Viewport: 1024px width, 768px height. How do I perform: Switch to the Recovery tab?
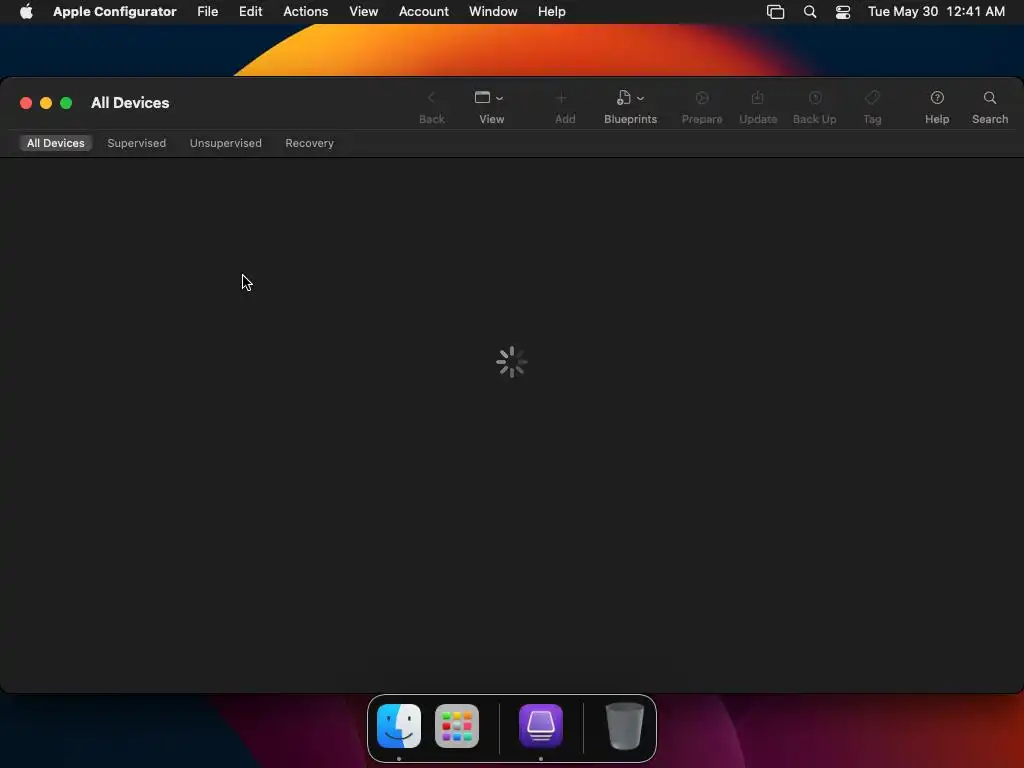[310, 143]
